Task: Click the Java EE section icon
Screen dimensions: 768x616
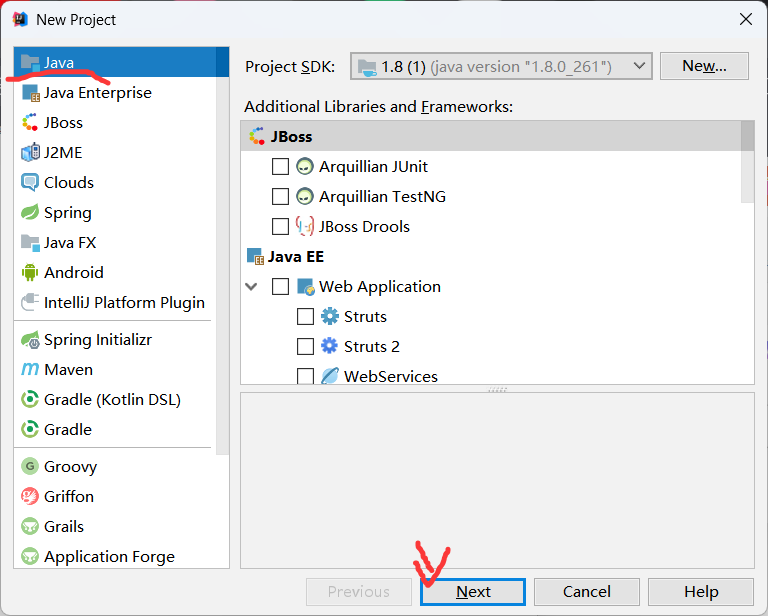Action: pos(255,256)
